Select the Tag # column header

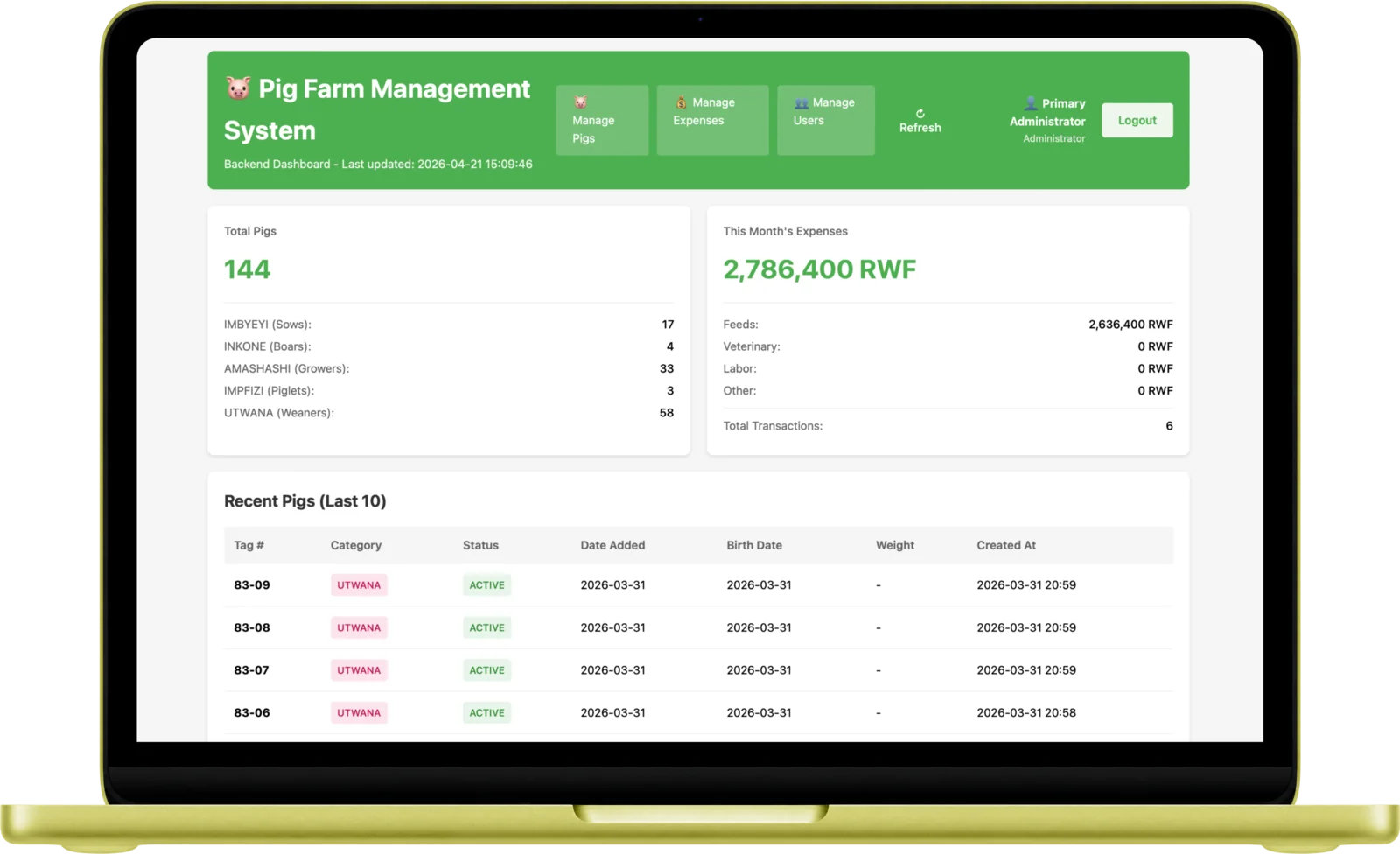point(248,545)
